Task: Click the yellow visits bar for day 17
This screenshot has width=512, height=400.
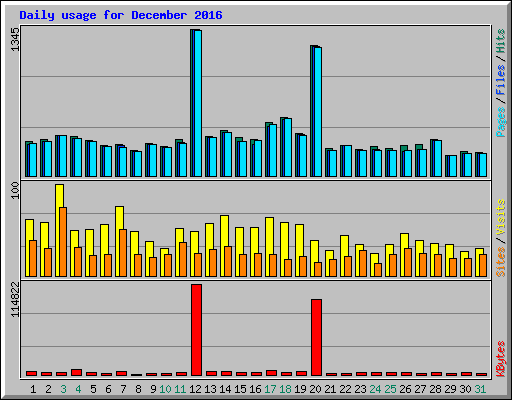Action: 269,247
